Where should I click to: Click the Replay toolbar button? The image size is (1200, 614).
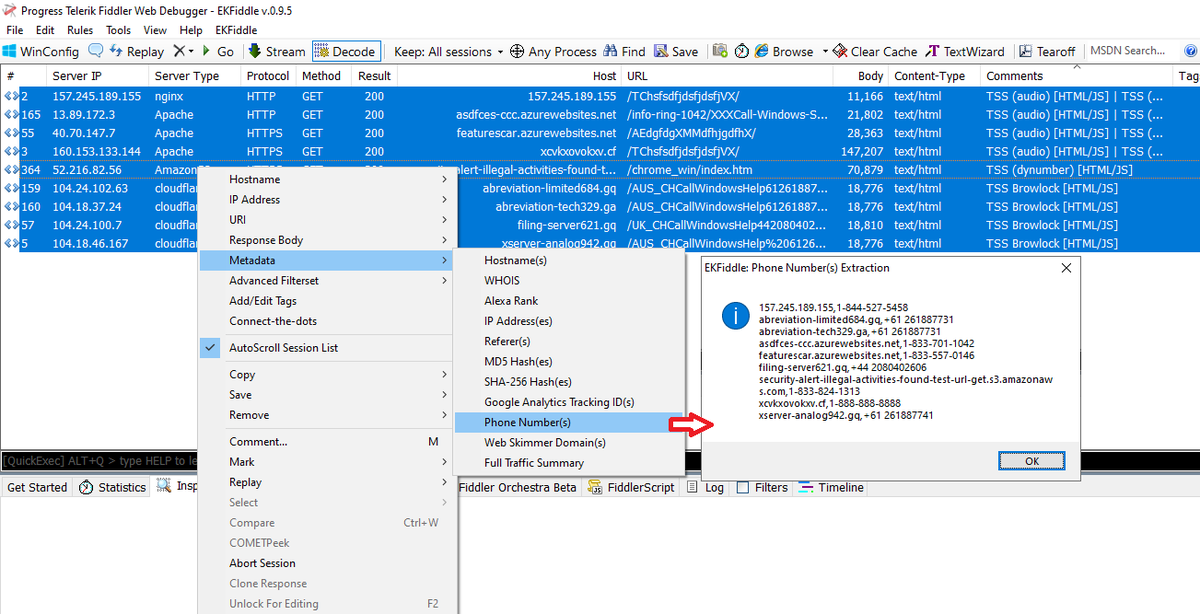137,51
